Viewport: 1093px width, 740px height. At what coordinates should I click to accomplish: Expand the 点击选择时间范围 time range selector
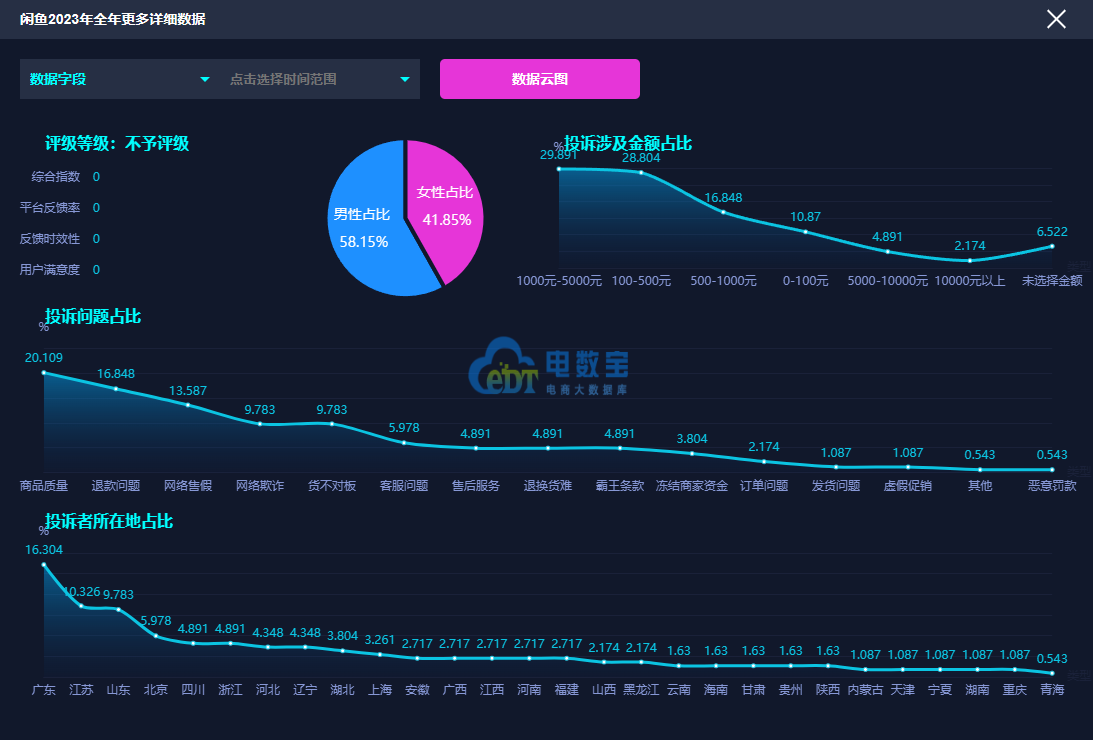click(x=318, y=79)
